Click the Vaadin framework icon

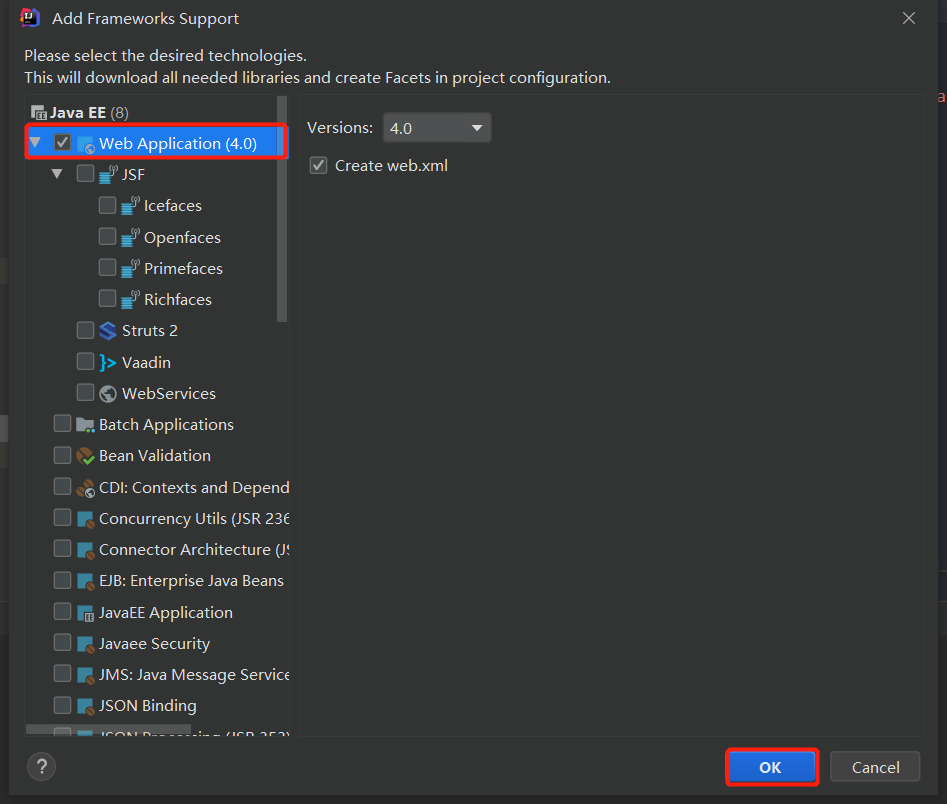[109, 362]
